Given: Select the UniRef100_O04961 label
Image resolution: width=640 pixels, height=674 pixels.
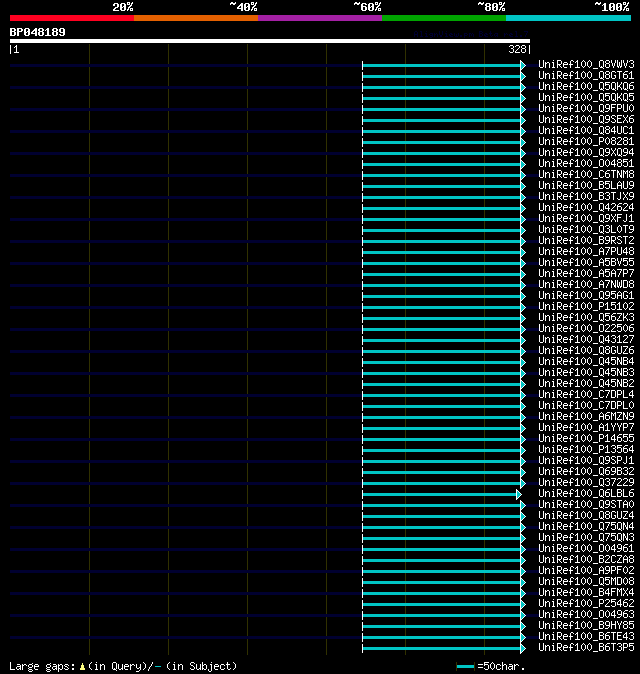Looking at the screenshot, I should click(x=586, y=548).
